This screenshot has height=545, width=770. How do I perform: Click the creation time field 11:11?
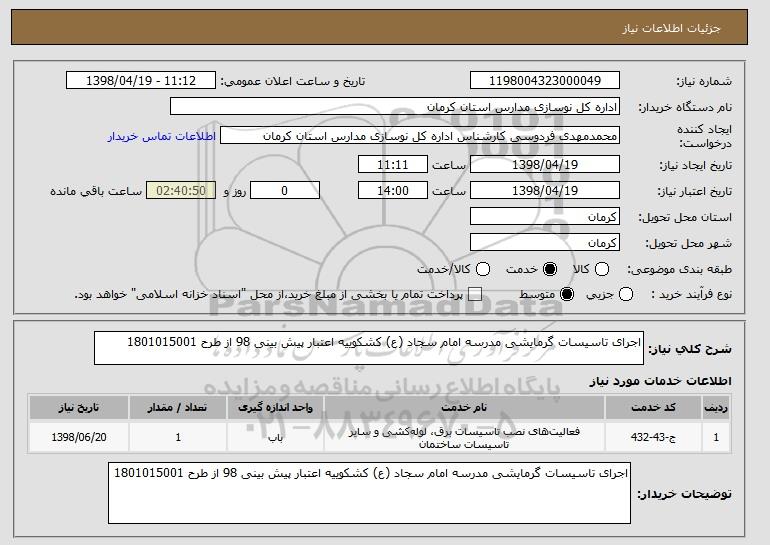tap(393, 164)
